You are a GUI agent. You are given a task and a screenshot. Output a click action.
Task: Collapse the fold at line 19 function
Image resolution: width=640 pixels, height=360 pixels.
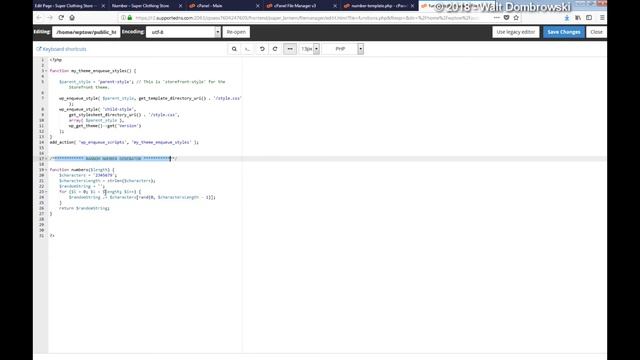coord(46,169)
